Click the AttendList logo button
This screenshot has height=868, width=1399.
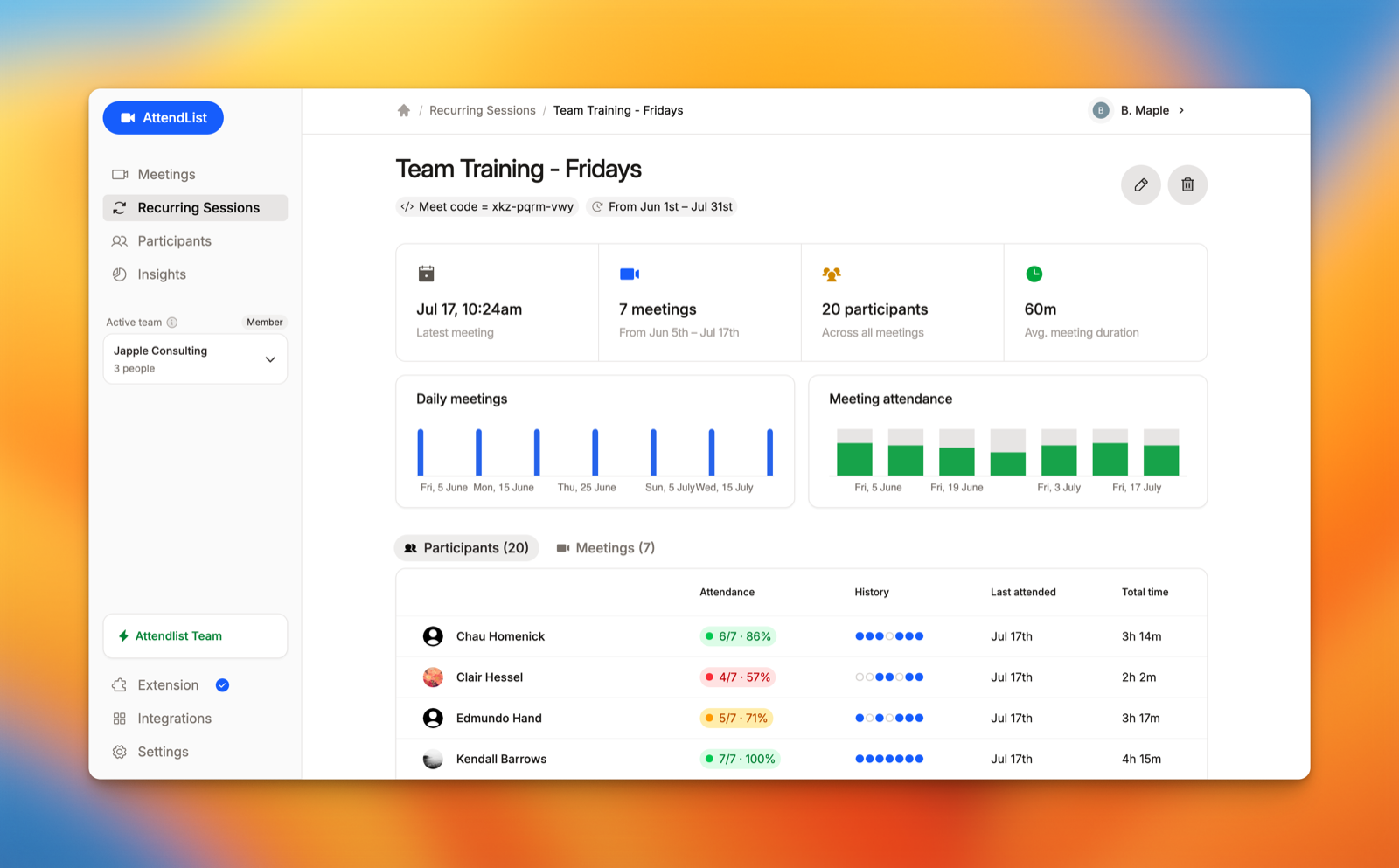163,118
